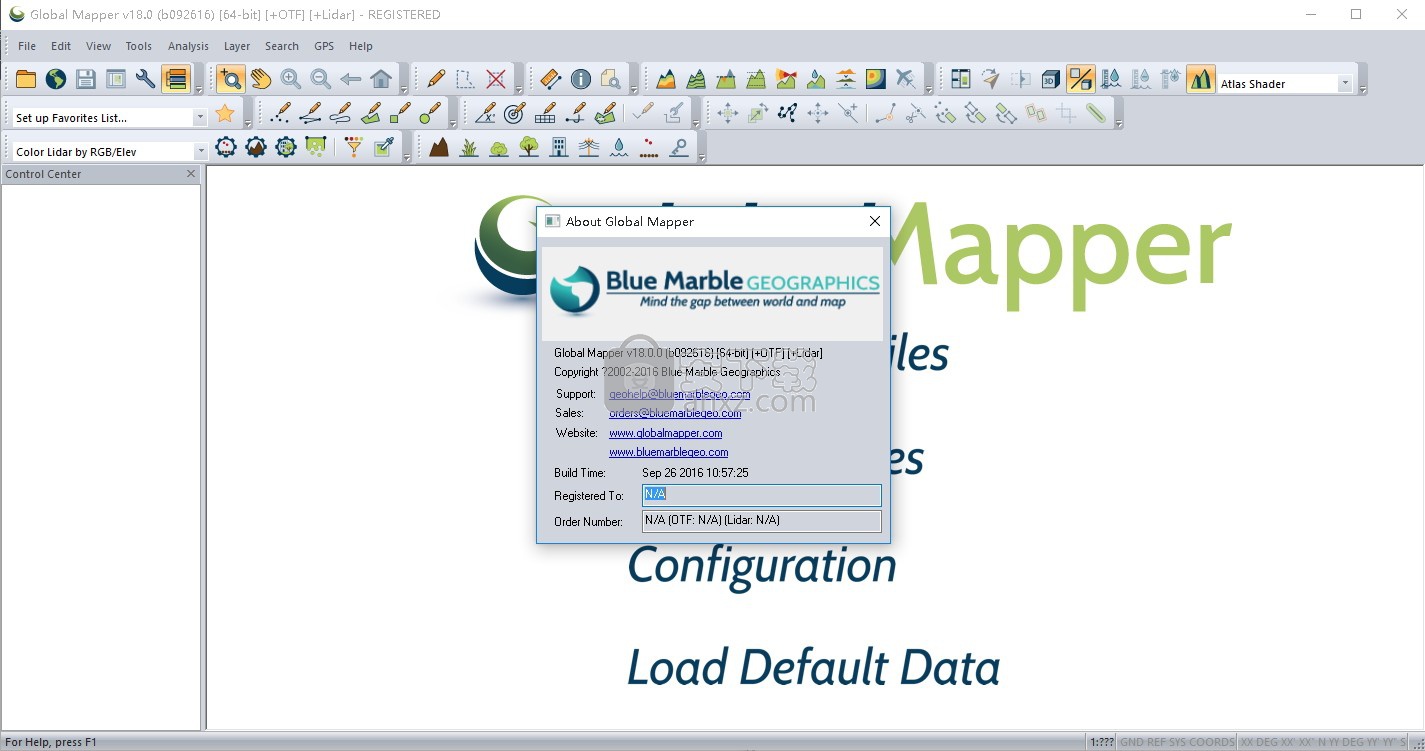Select the pencil Digitizer tool
1425x751 pixels.
point(436,79)
